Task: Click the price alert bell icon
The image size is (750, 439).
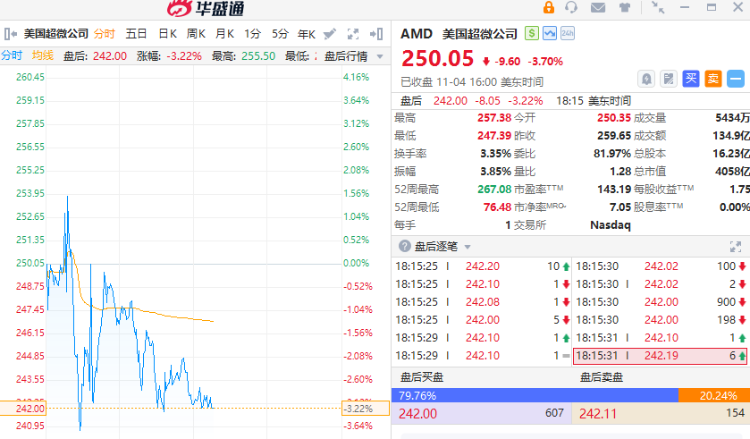Action: point(646,78)
